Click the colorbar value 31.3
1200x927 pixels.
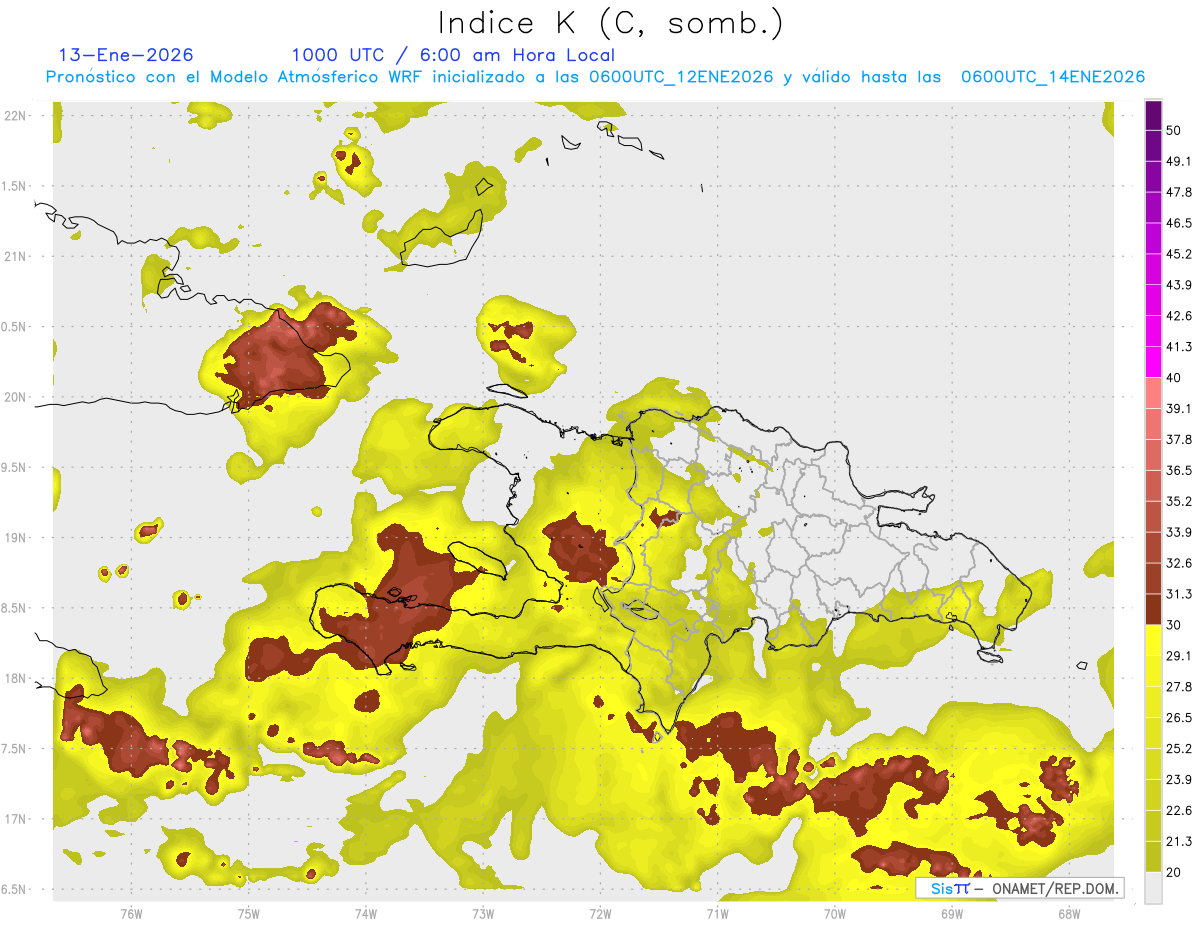[x=1179, y=594]
